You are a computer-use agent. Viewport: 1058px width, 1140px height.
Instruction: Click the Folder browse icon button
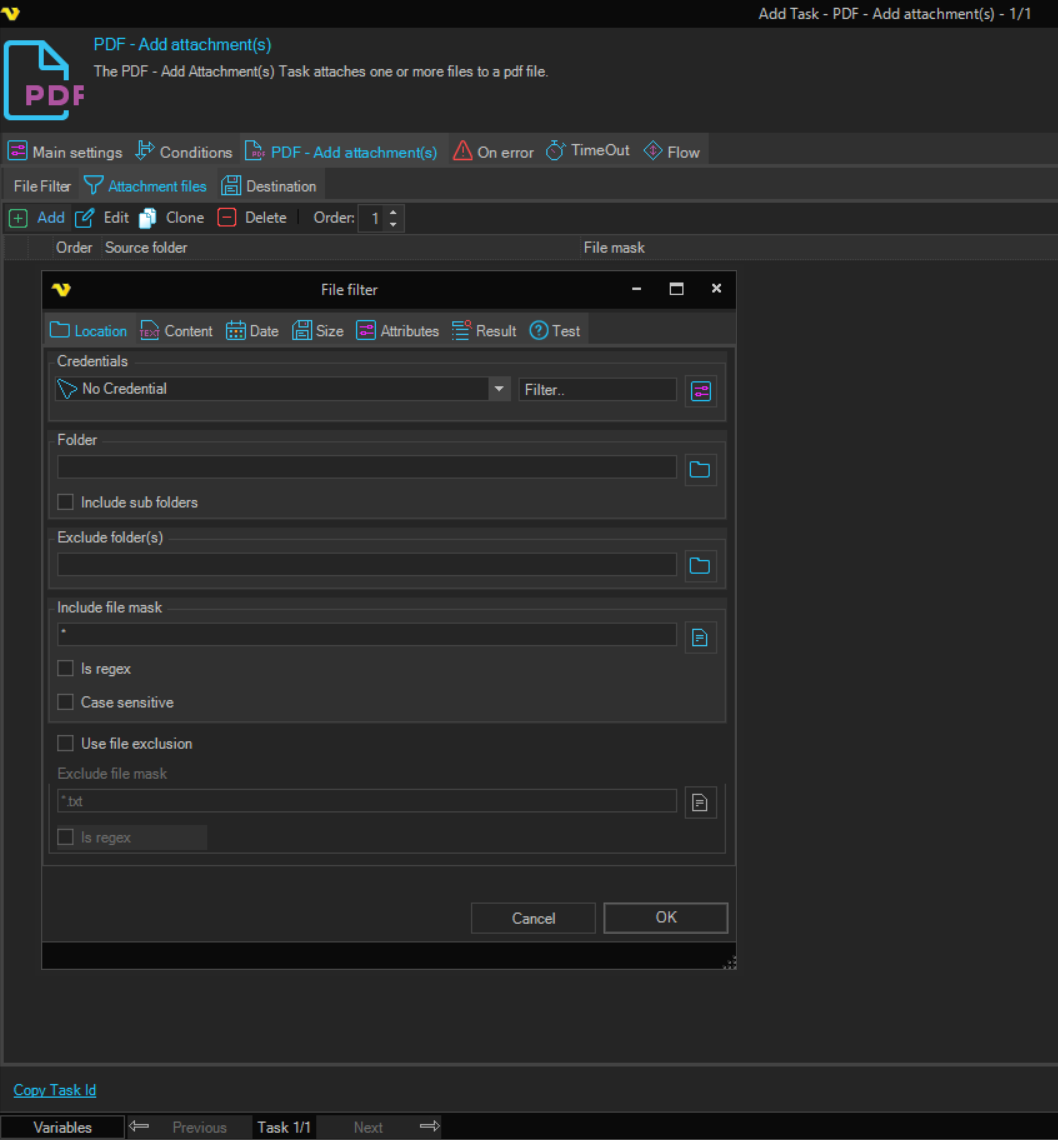point(700,469)
